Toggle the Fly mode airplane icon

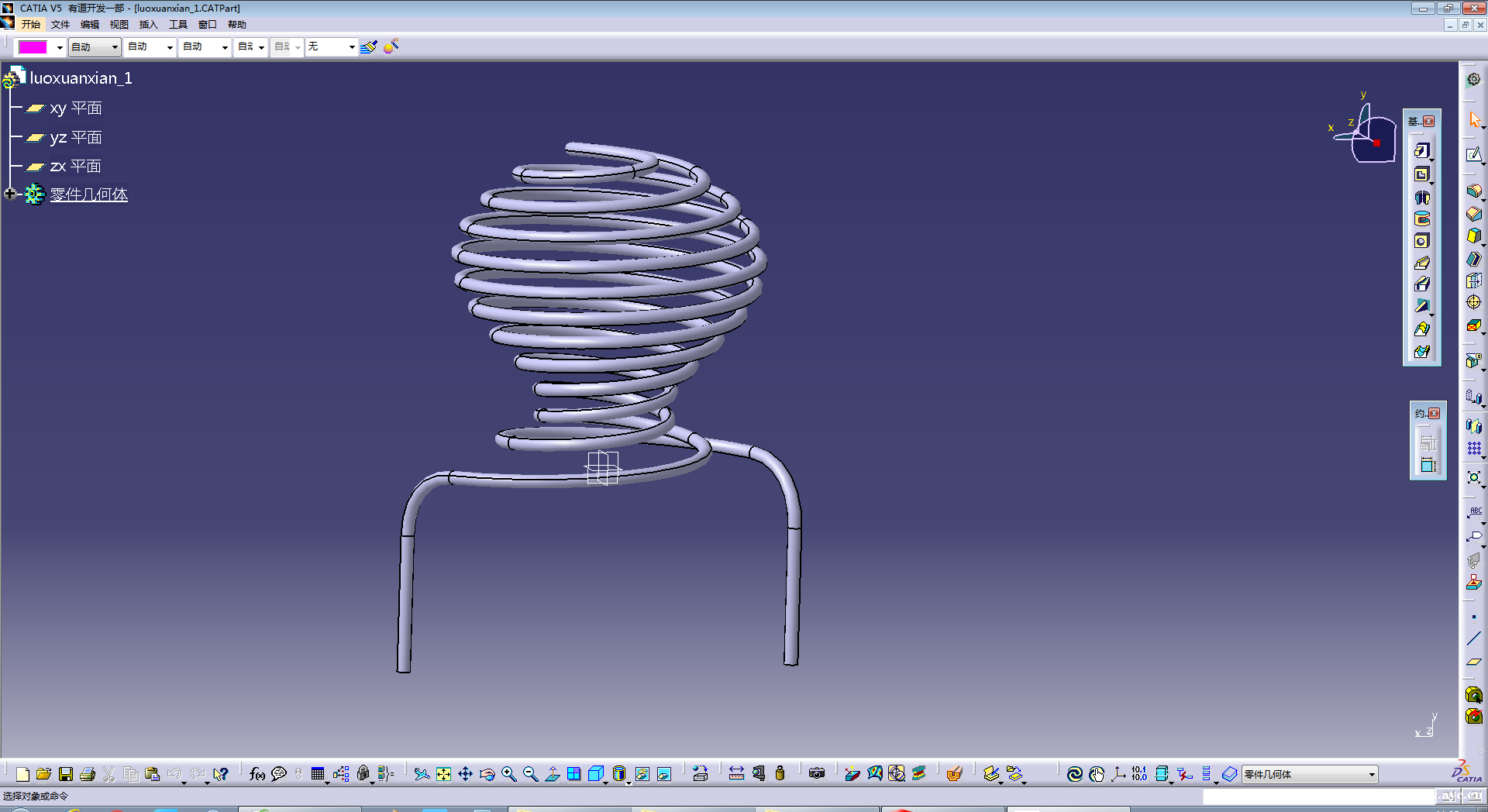click(421, 774)
